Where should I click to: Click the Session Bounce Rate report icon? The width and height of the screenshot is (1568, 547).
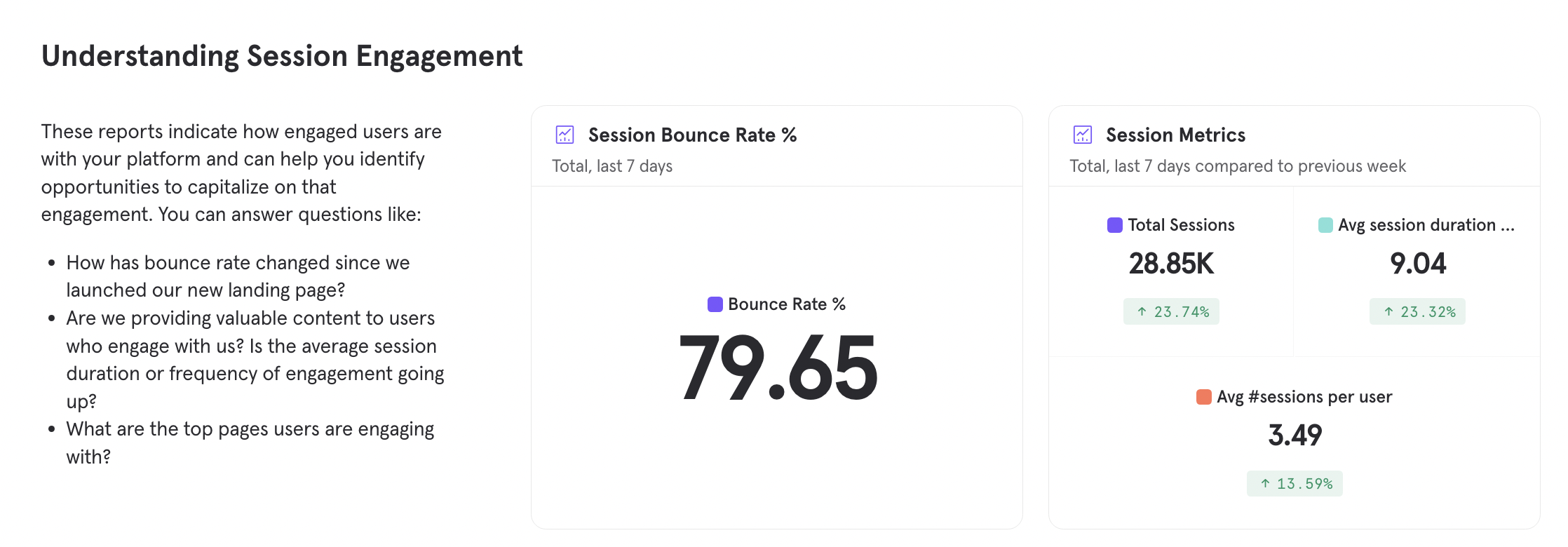pos(565,135)
